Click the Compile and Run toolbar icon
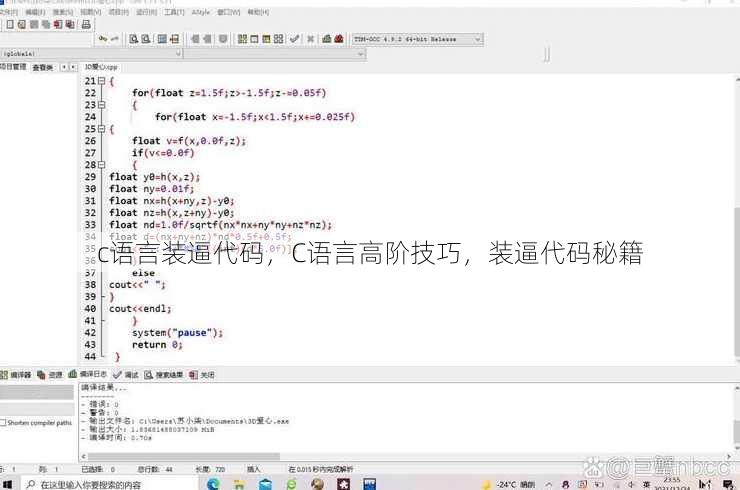This screenshot has height=490, width=740. coord(267,39)
